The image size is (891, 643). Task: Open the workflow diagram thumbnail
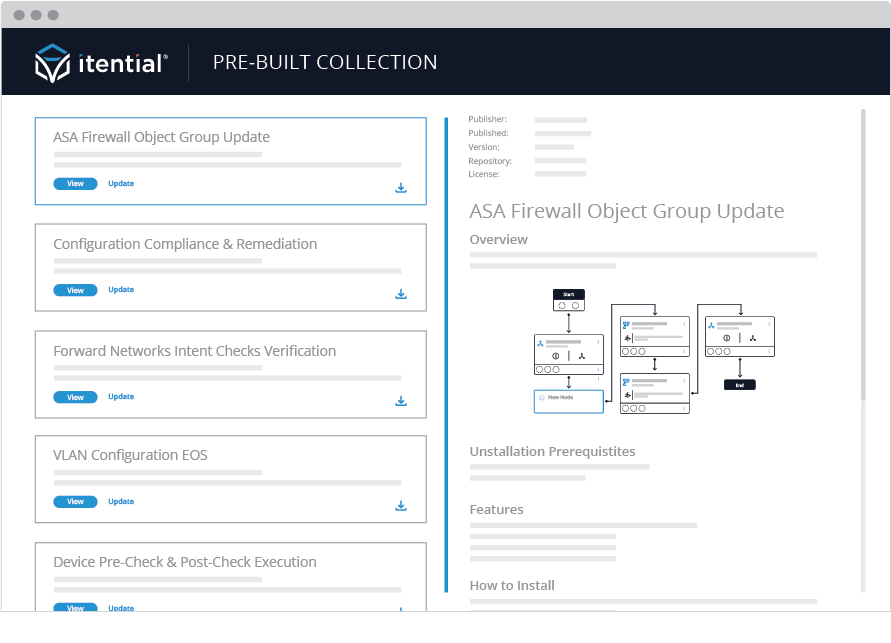654,352
